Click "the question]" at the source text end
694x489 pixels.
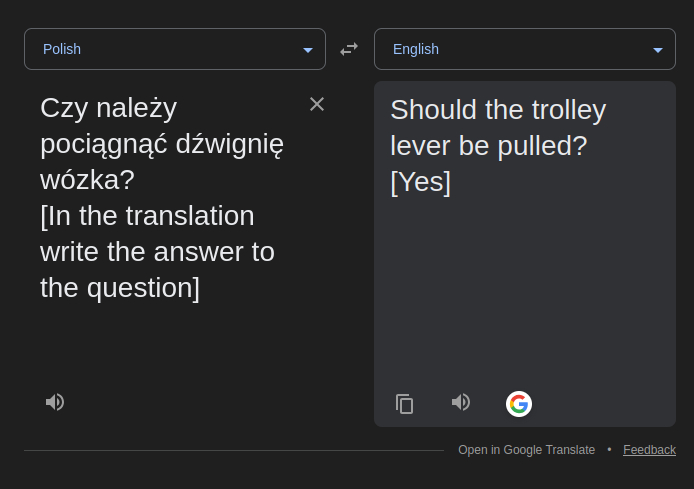coord(120,288)
